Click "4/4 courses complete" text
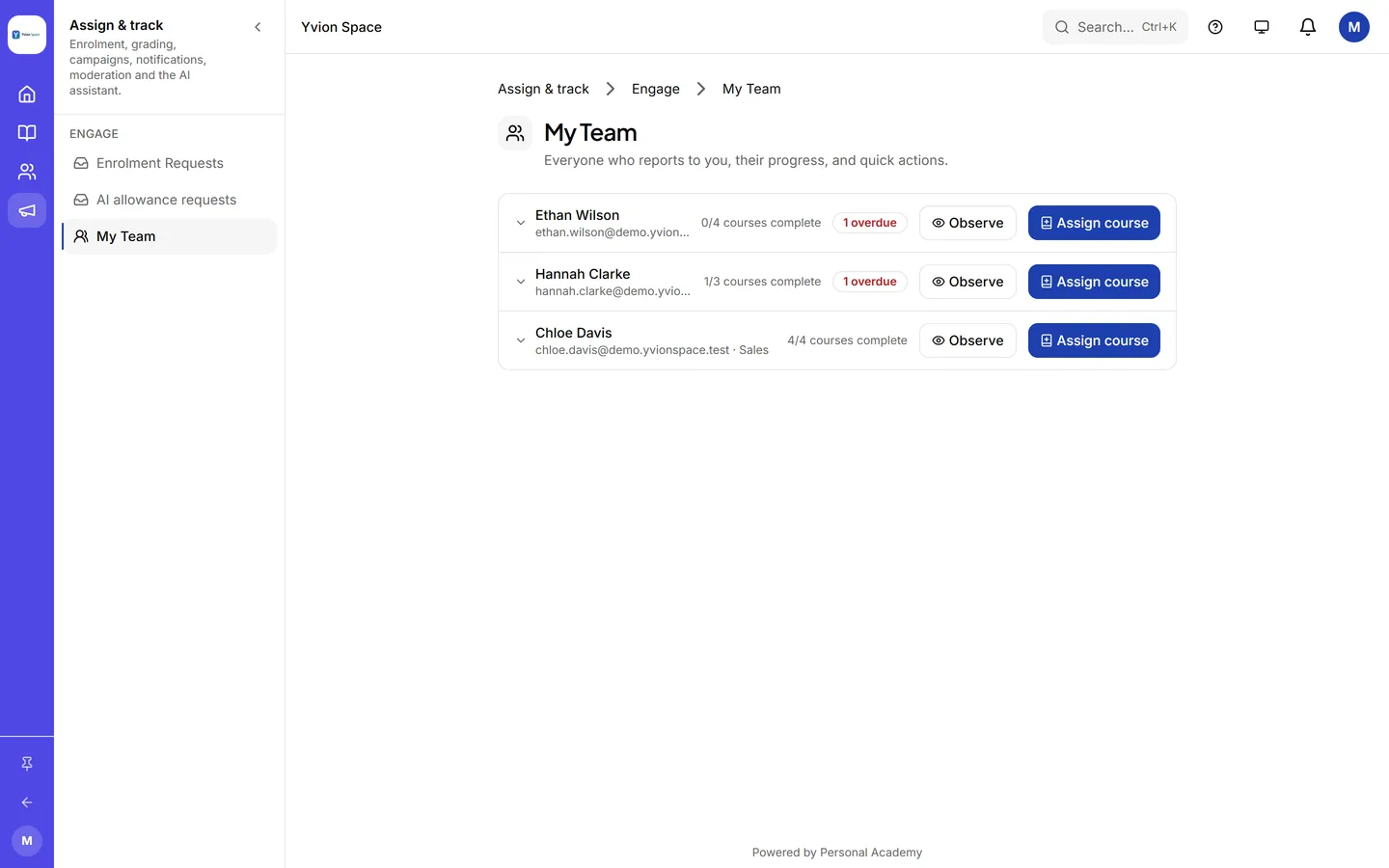Viewport: 1389px width, 868px height. pos(847,340)
